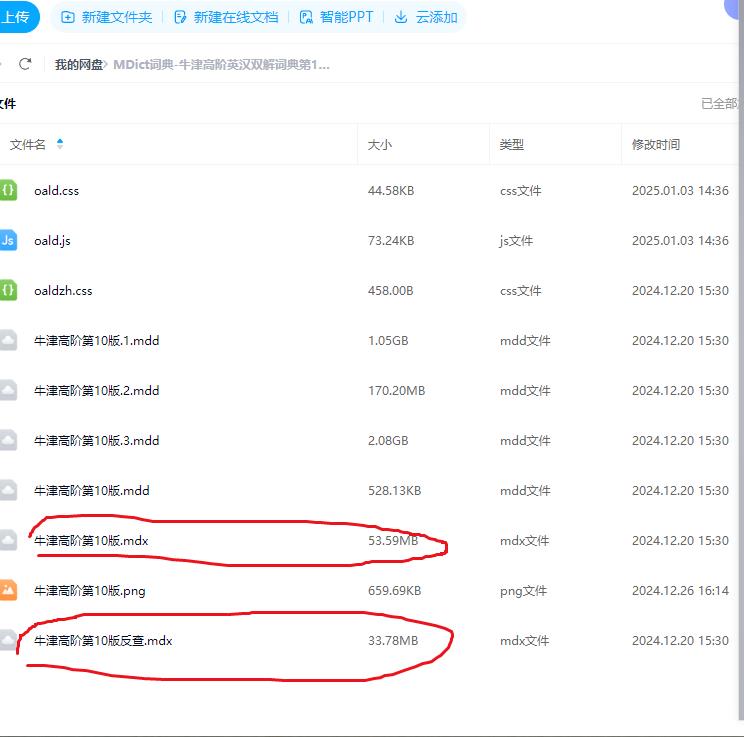The image size is (744, 737).
Task: Click the 新建文件夹 folder-plus icon
Action: tap(68, 18)
